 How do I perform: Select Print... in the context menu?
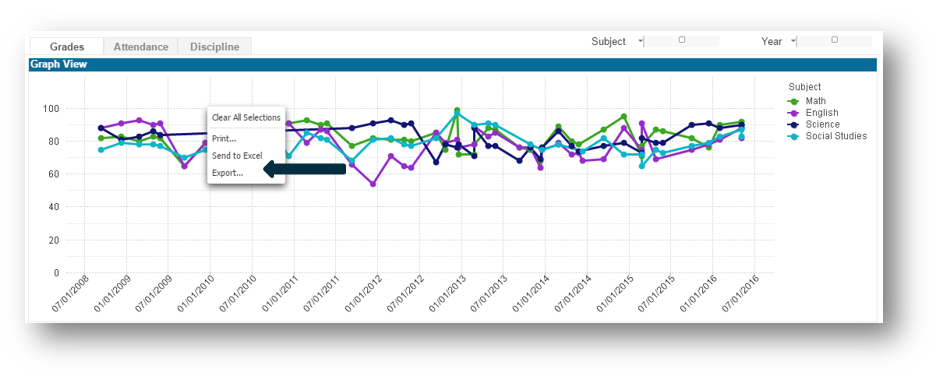click(x=224, y=139)
